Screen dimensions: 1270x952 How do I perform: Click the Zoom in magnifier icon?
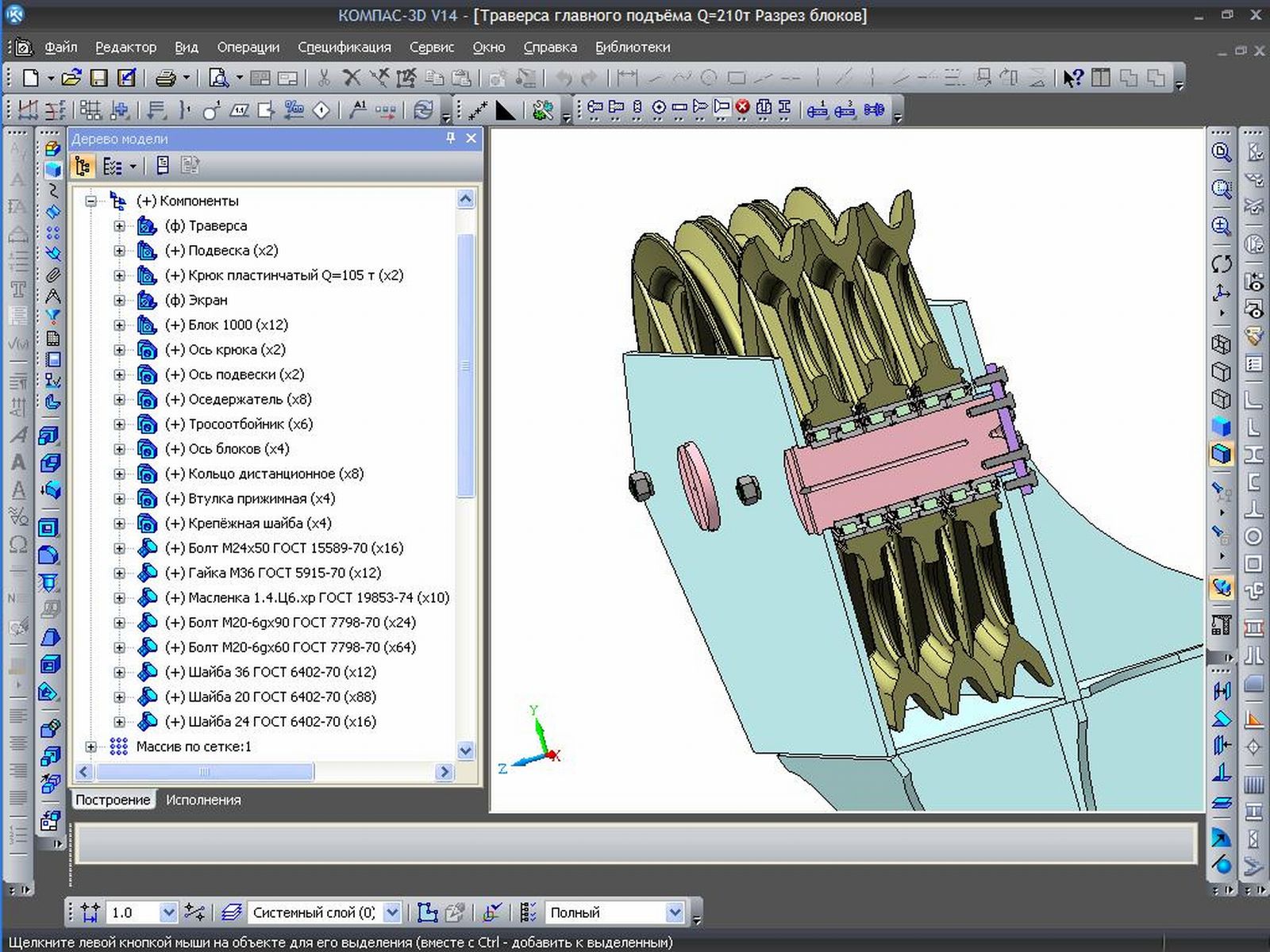[1222, 226]
